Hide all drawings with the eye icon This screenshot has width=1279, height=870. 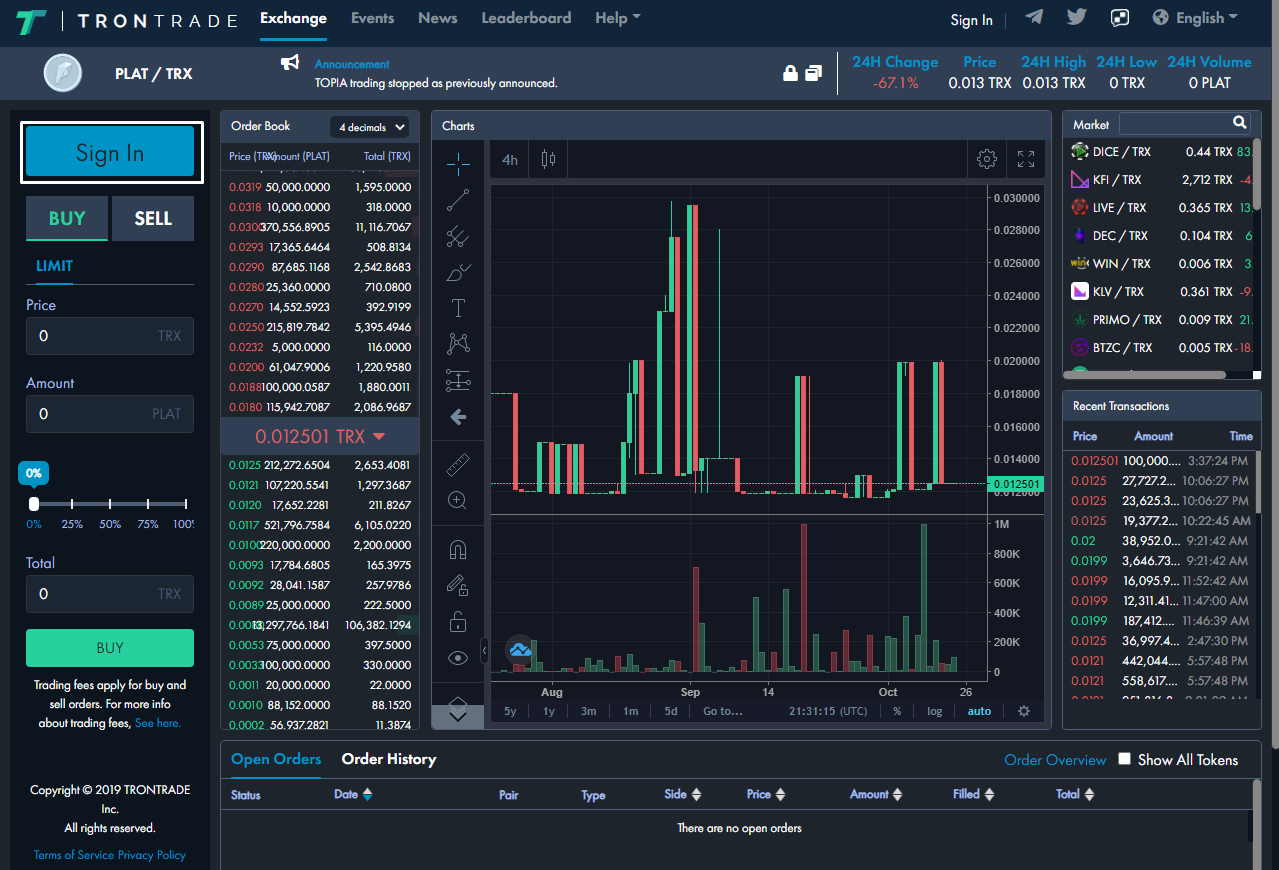point(458,658)
